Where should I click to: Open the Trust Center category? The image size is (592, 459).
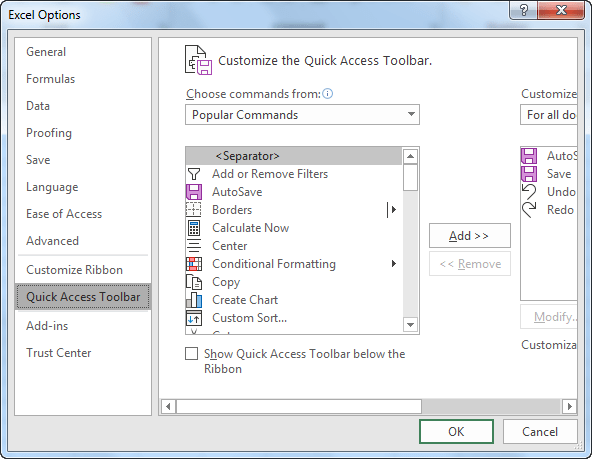point(59,353)
